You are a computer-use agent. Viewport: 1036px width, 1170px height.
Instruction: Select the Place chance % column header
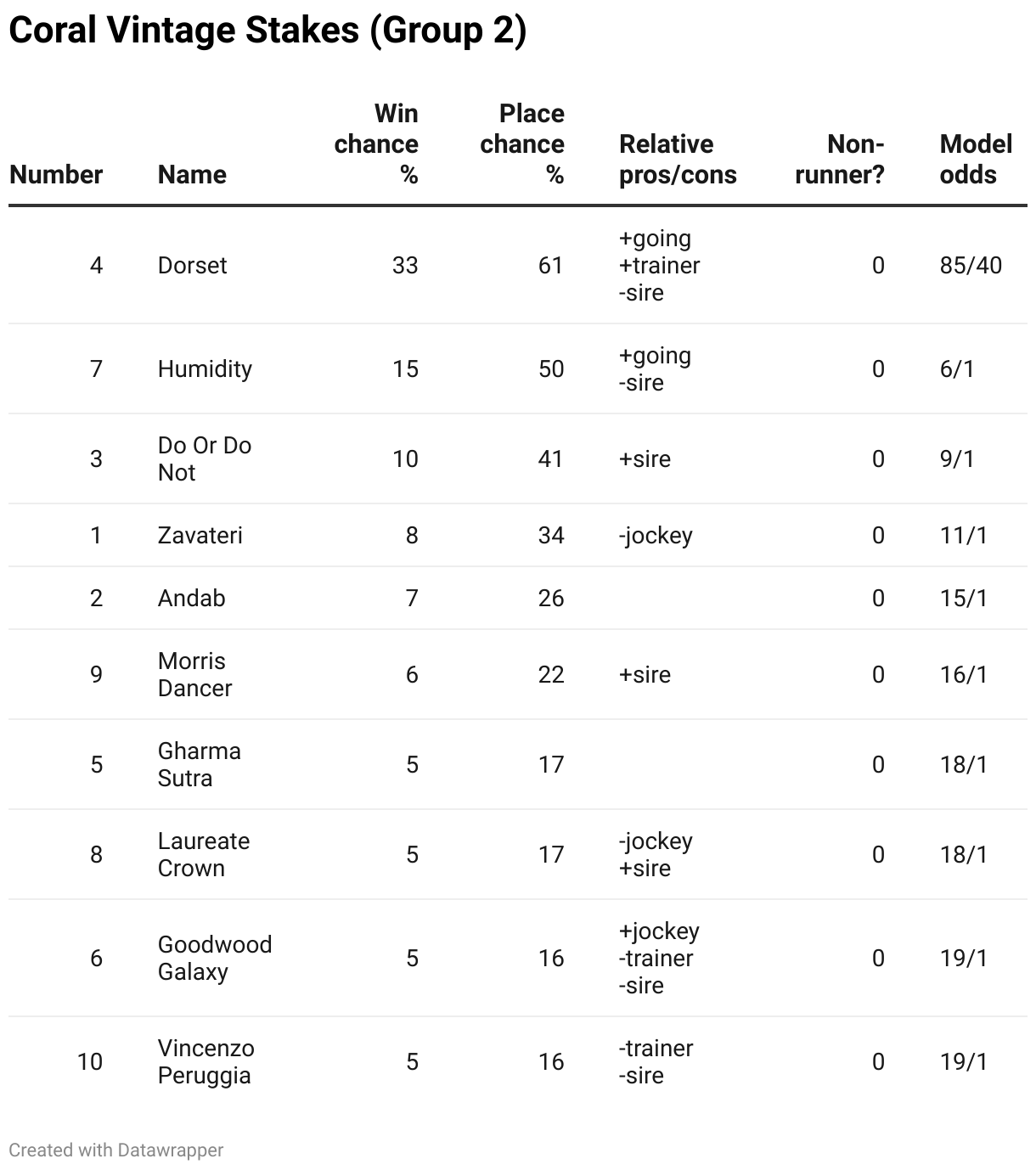click(x=522, y=144)
